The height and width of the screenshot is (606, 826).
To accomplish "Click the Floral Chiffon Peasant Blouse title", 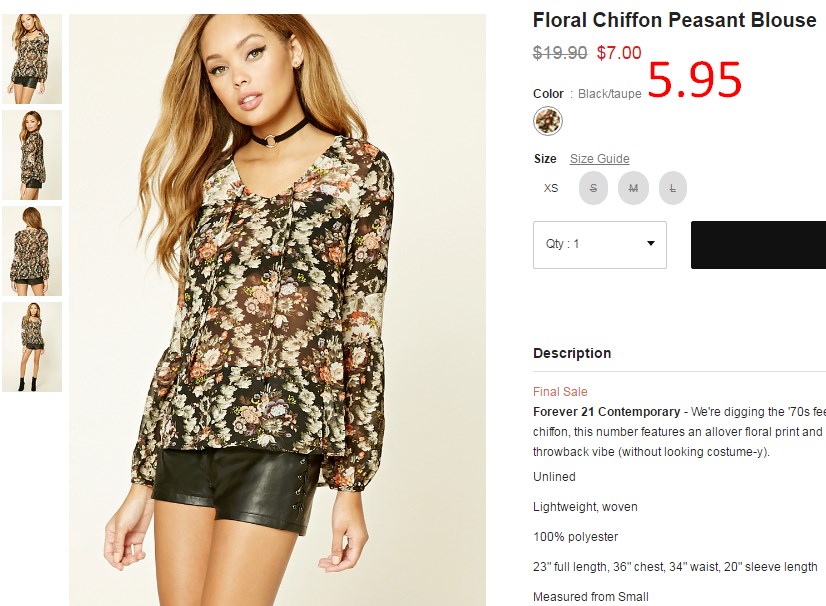I will pyautogui.click(x=675, y=20).
